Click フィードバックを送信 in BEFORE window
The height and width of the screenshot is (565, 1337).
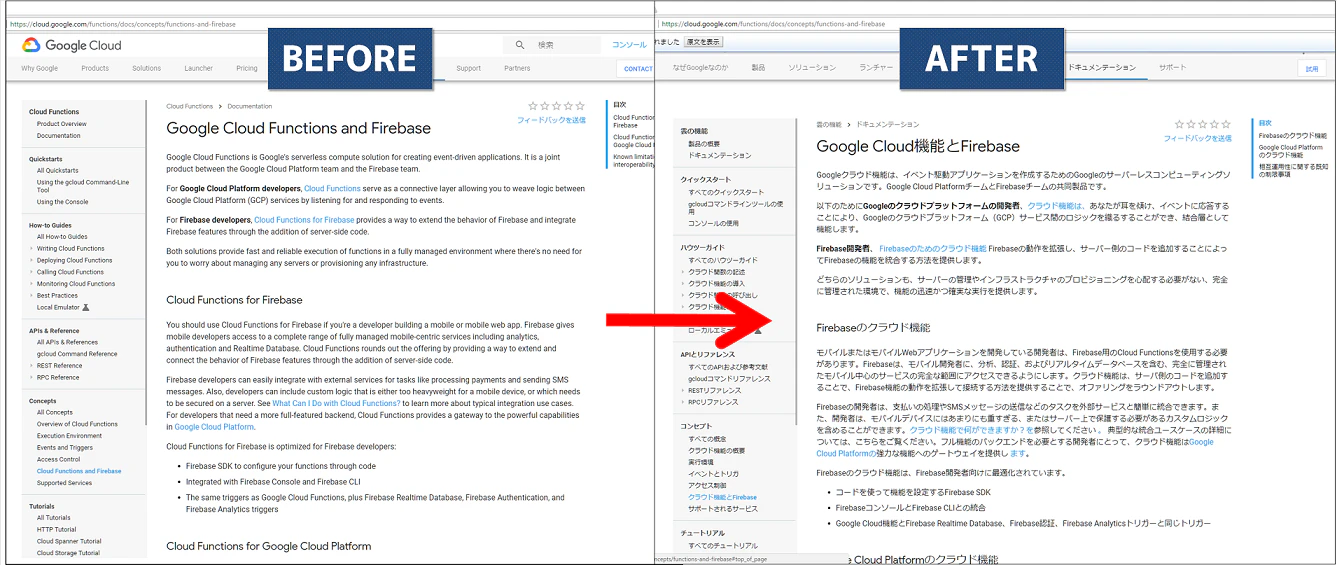(x=551, y=120)
